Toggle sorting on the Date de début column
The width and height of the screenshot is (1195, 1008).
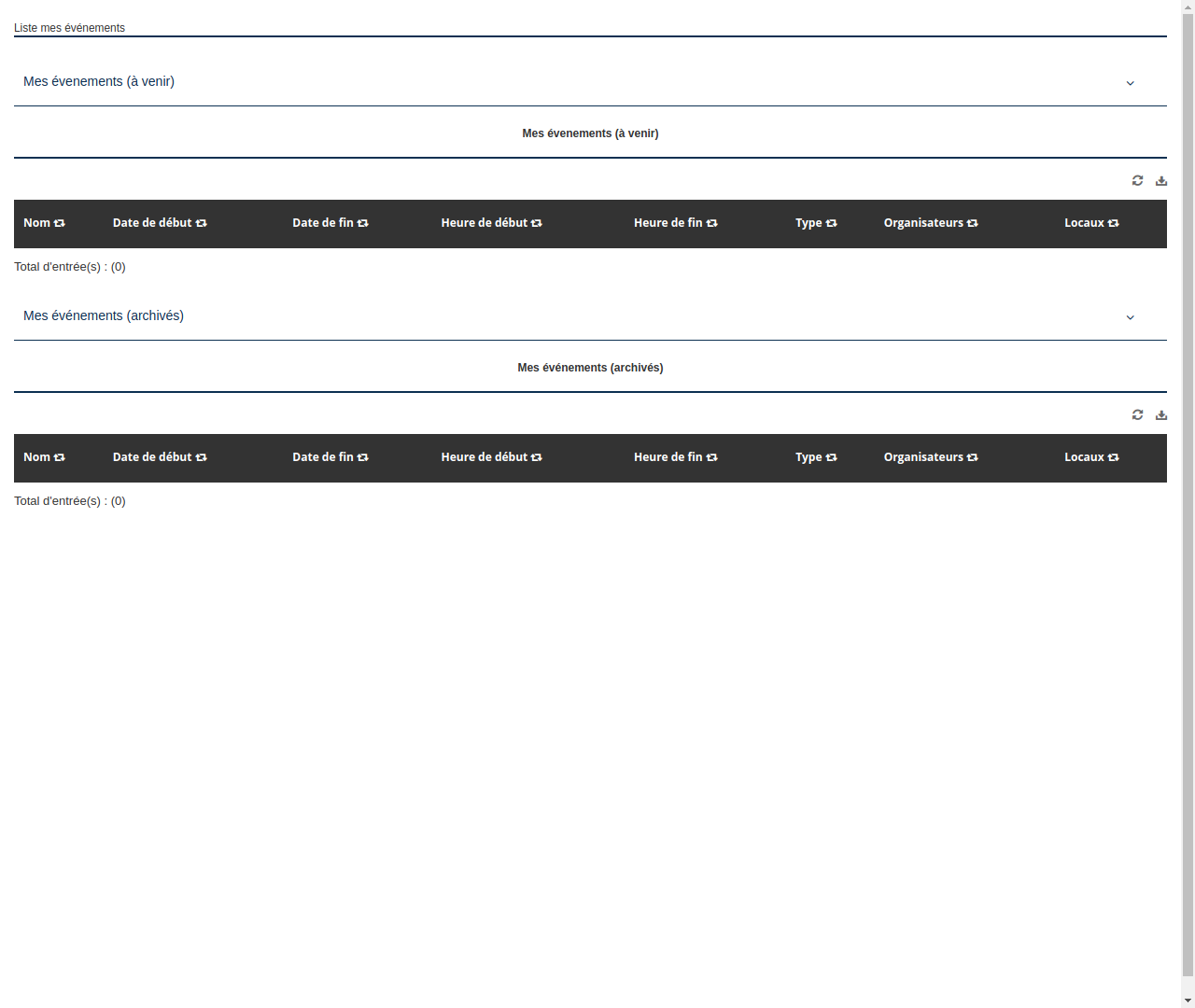pyautogui.click(x=202, y=223)
